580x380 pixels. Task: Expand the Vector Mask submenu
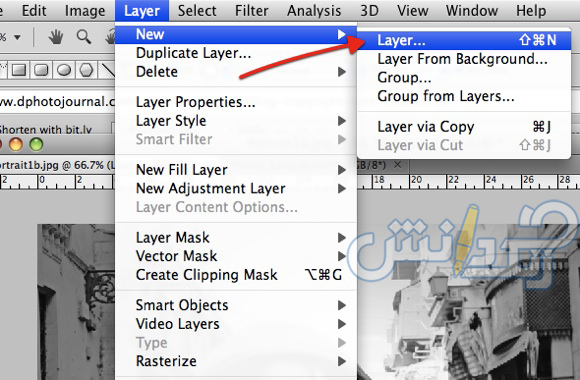click(x=236, y=256)
